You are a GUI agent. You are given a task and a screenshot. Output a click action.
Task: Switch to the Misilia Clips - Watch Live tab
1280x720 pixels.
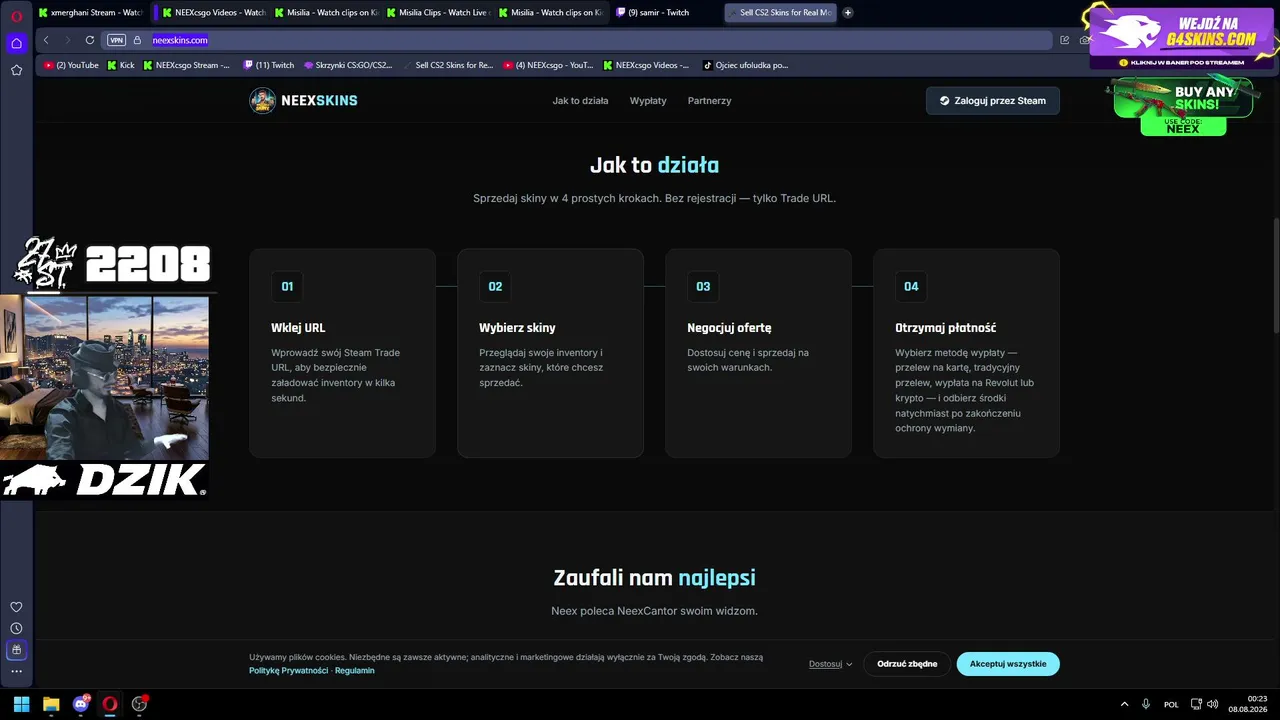tap(439, 13)
